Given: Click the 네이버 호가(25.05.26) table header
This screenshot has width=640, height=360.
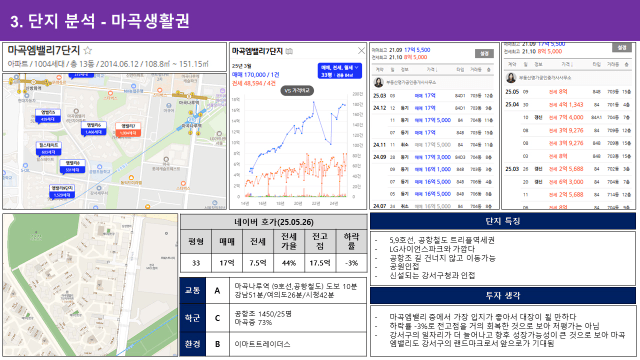Looking at the screenshot, I should pyautogui.click(x=274, y=222).
